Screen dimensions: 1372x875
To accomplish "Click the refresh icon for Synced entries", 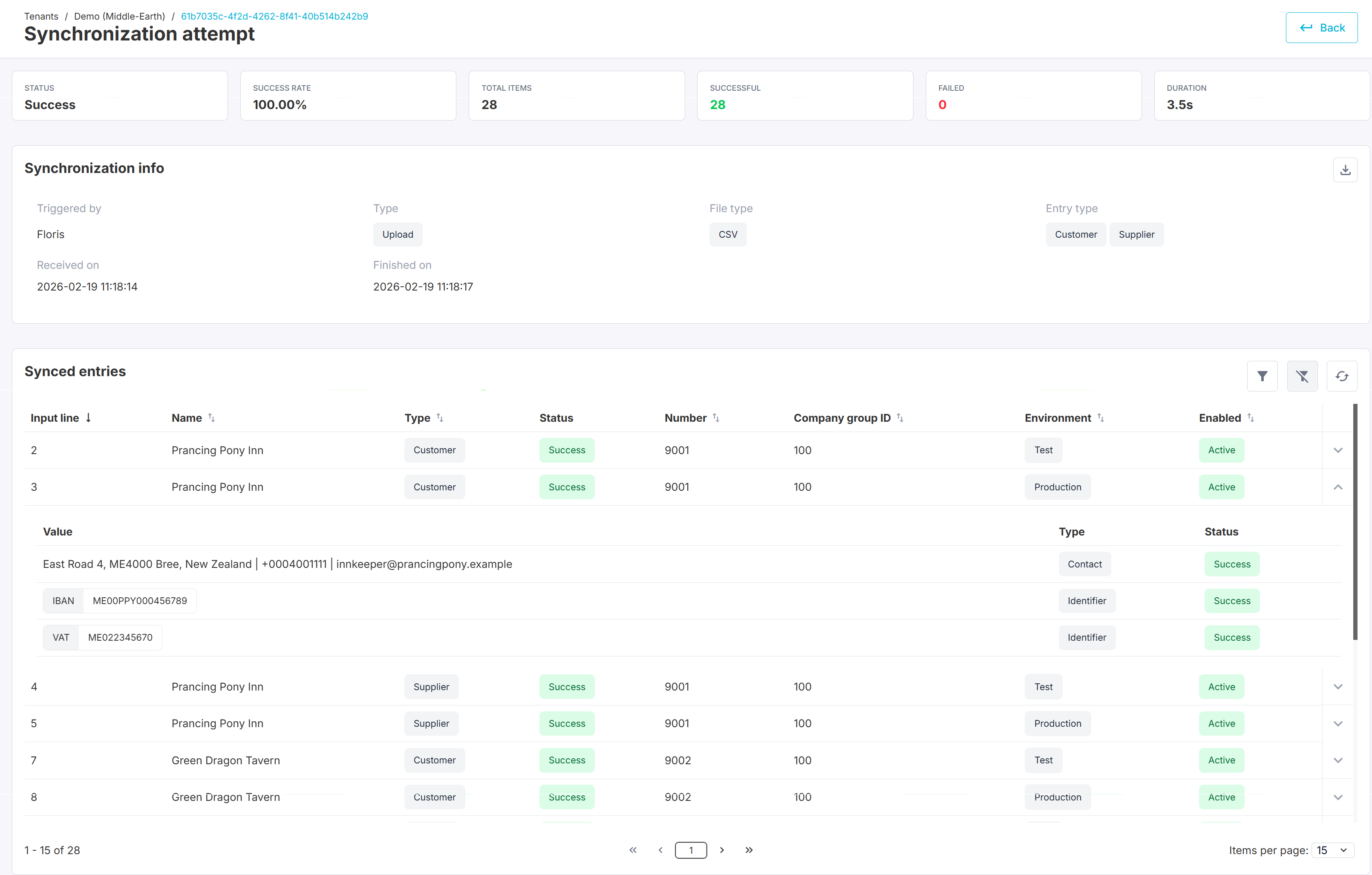I will (1342, 376).
